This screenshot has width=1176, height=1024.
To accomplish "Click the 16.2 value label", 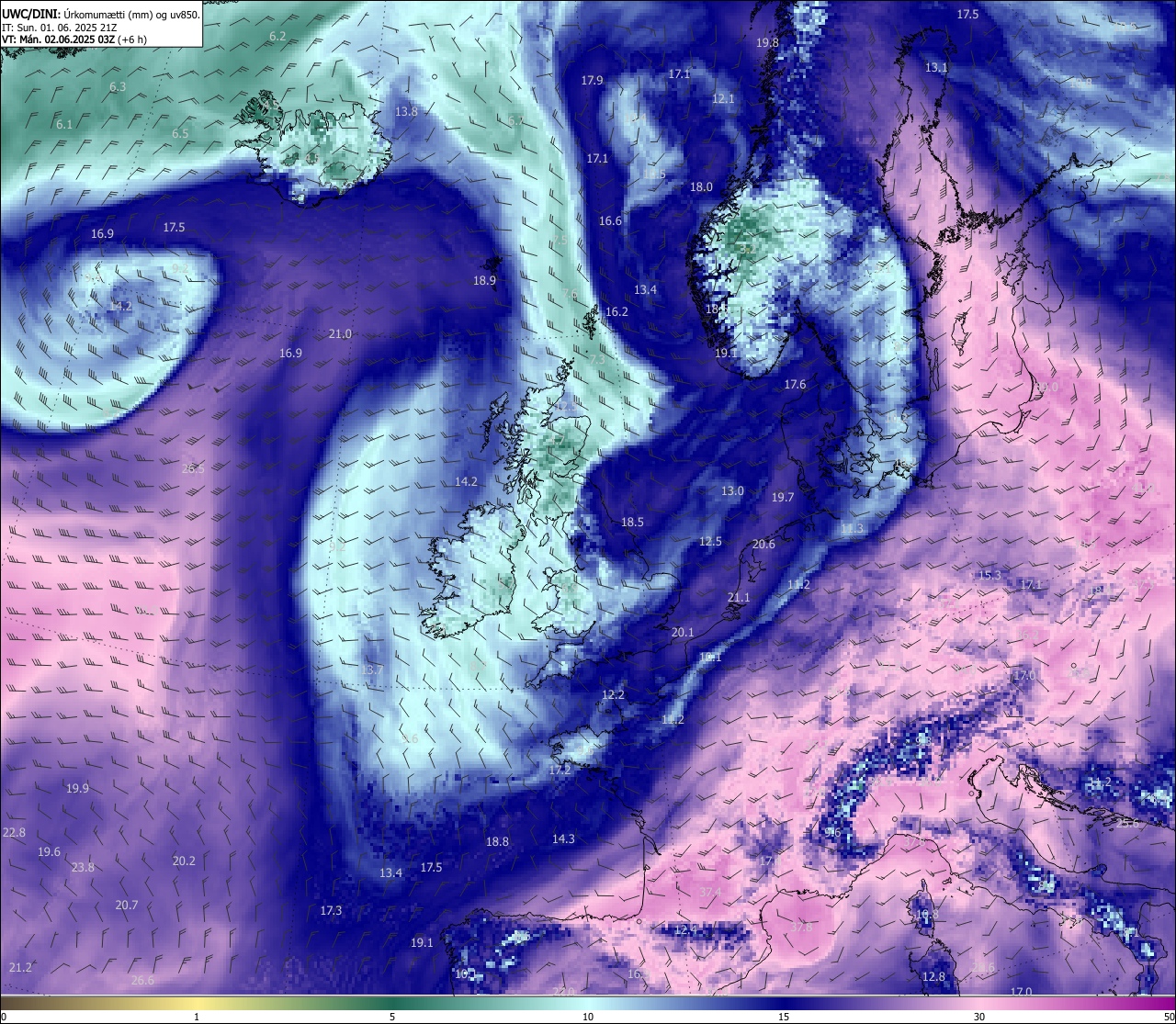I will (616, 312).
